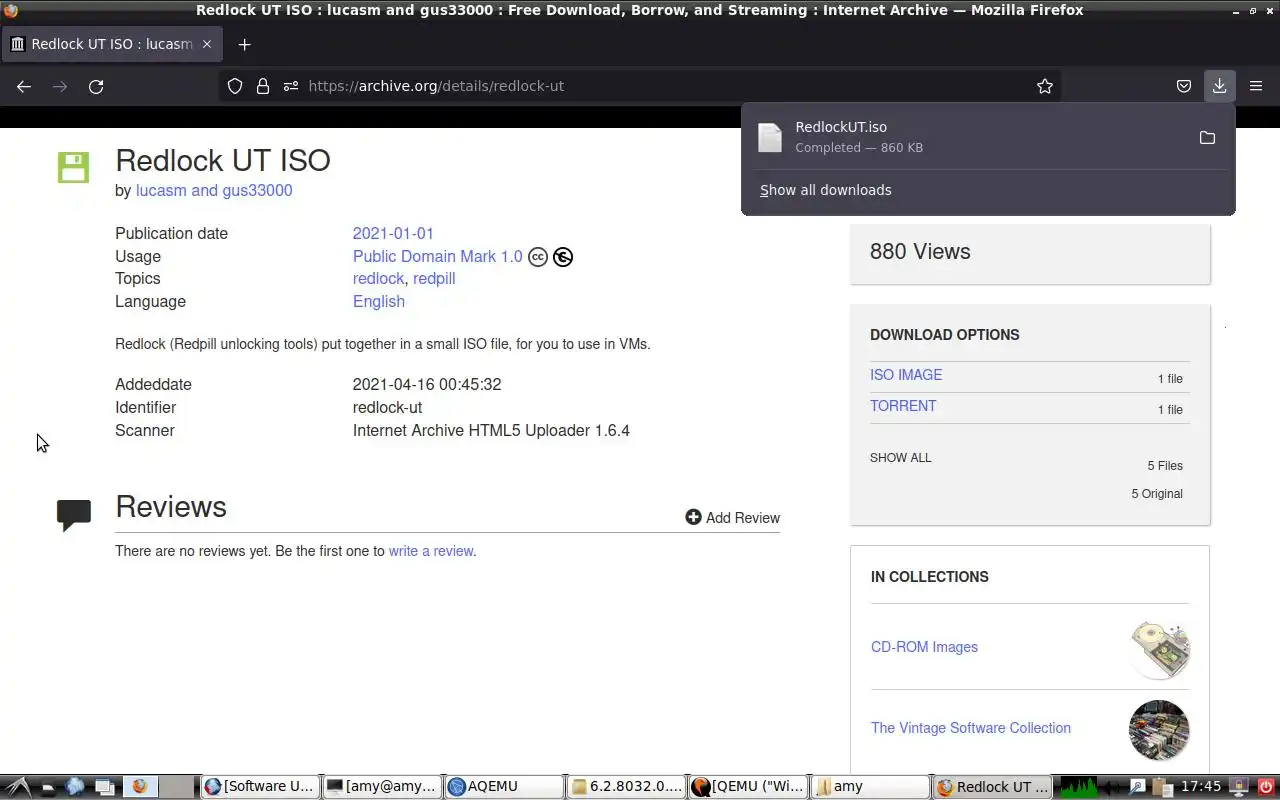
Task: Reload the current page
Action: coord(96,86)
